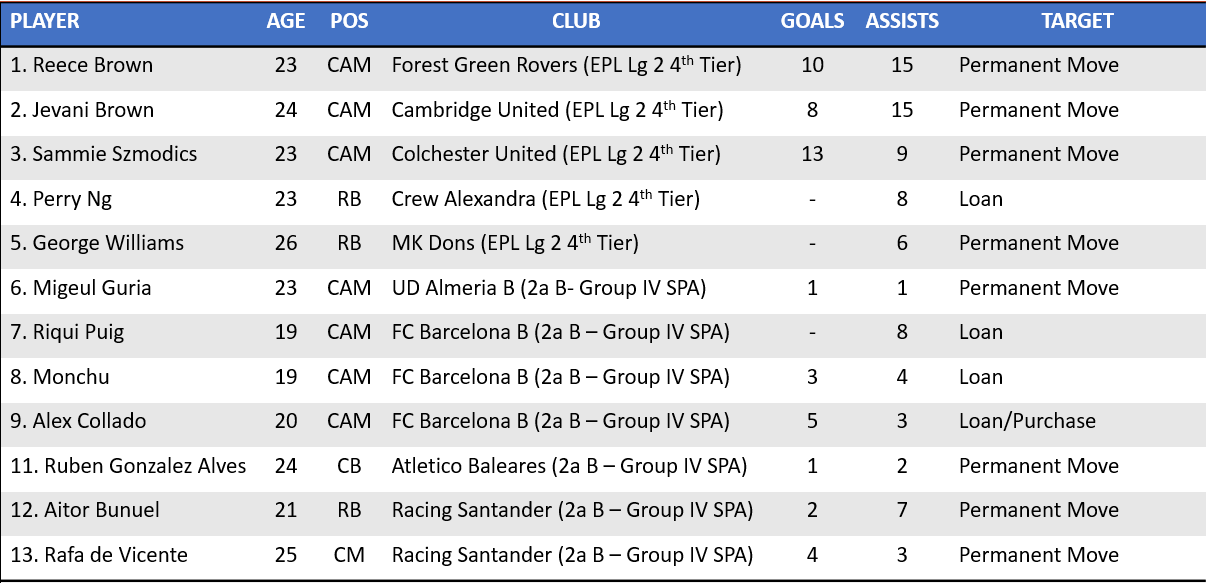The image size is (1207, 583).
Task: Click the PLAYER column header
Action: pos(45,21)
